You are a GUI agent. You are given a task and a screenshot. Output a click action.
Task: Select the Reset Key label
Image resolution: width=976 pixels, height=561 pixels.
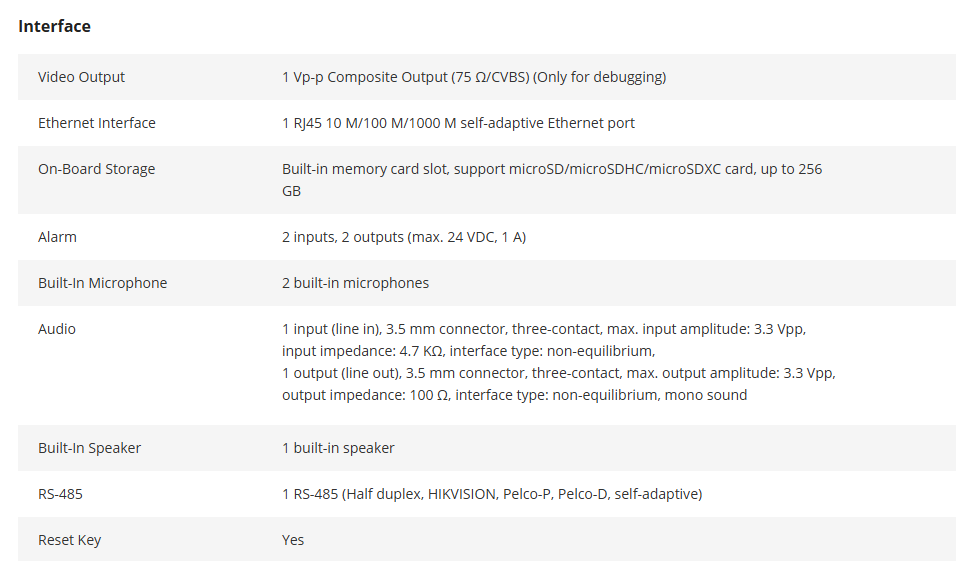coord(69,540)
